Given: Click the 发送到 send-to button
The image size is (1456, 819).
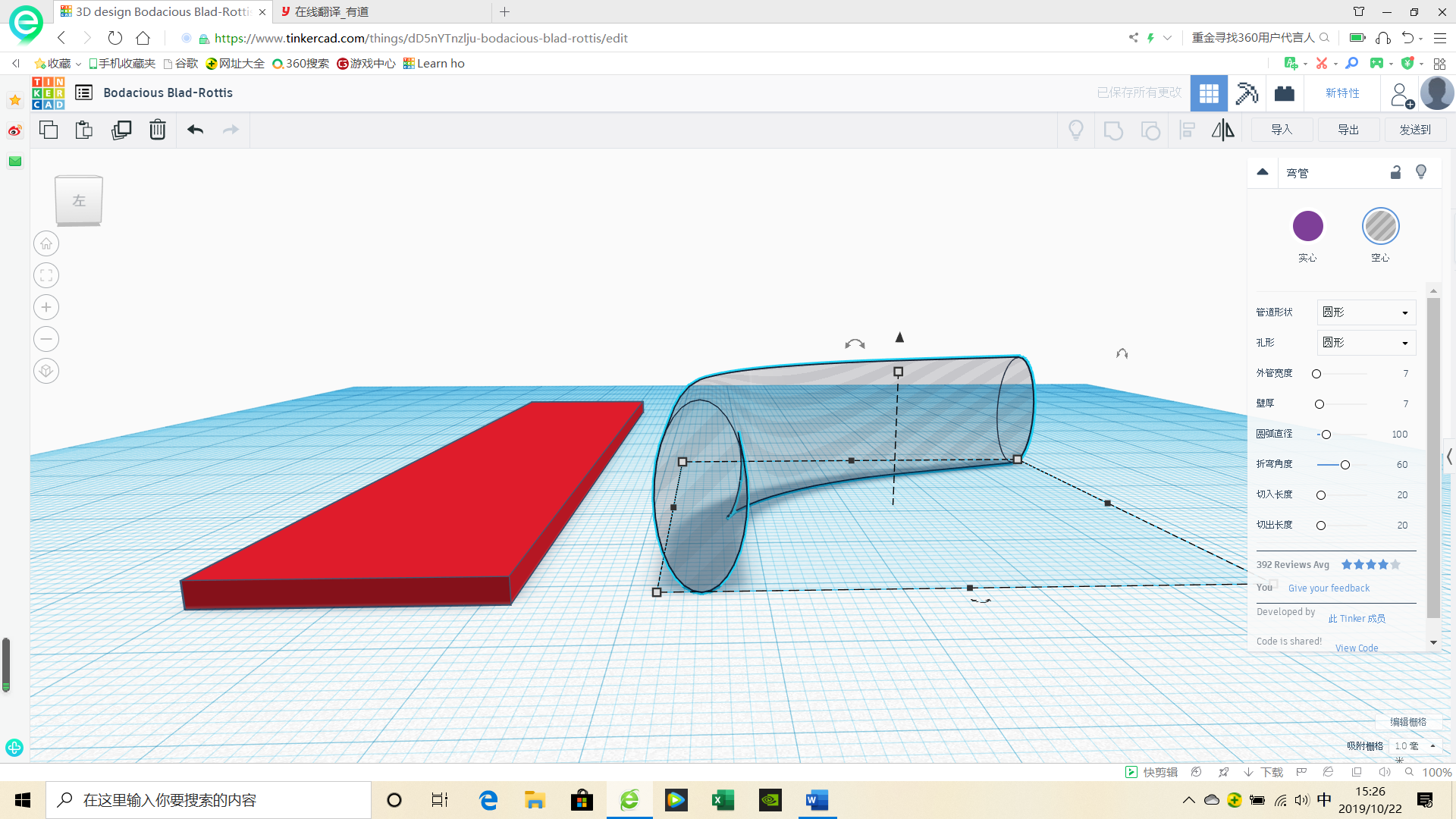Looking at the screenshot, I should click(x=1415, y=130).
